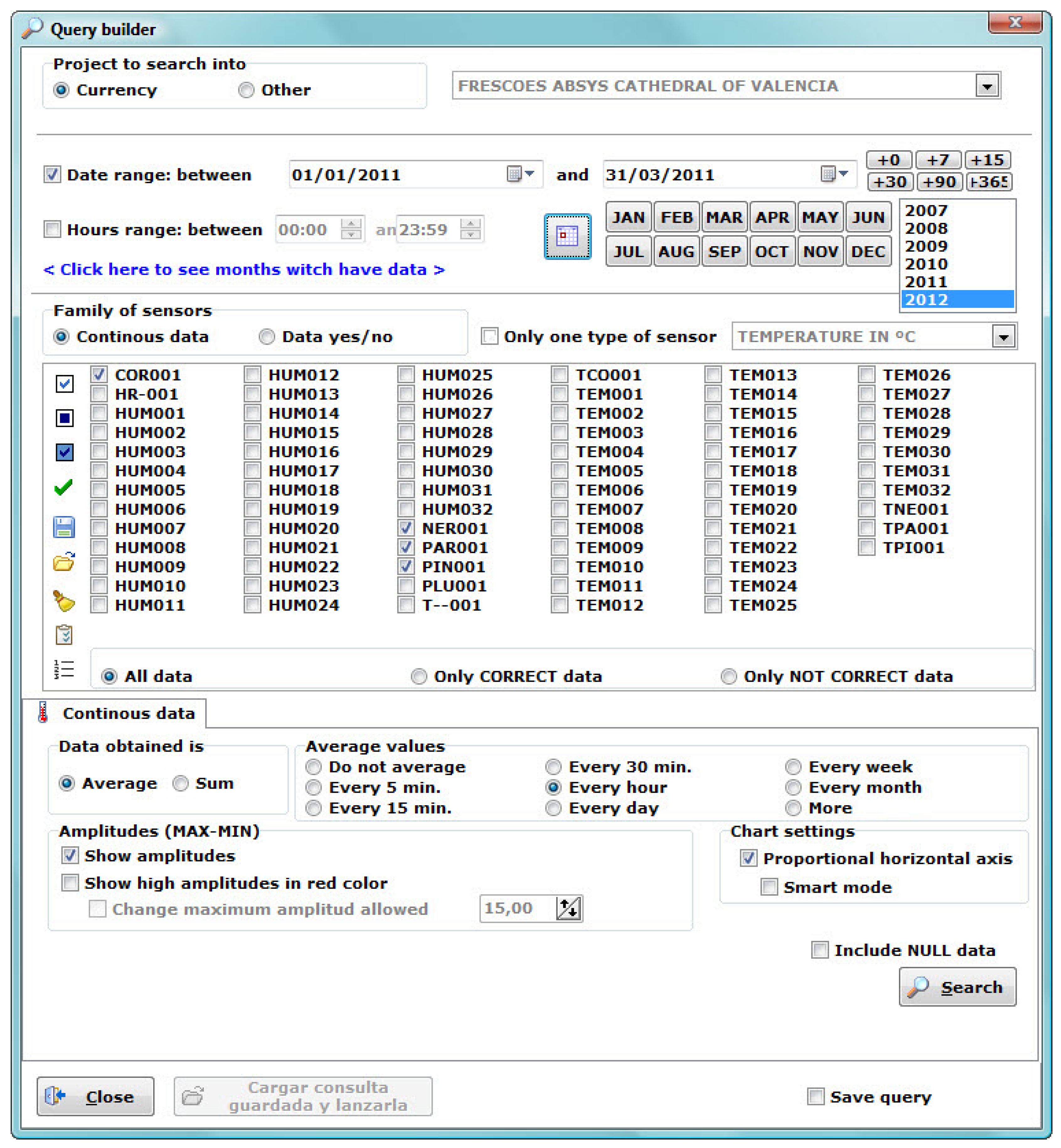Click the green checkmark icon in the left sidebar
Image resolution: width=1061 pixels, height=1148 pixels.
pos(63,488)
